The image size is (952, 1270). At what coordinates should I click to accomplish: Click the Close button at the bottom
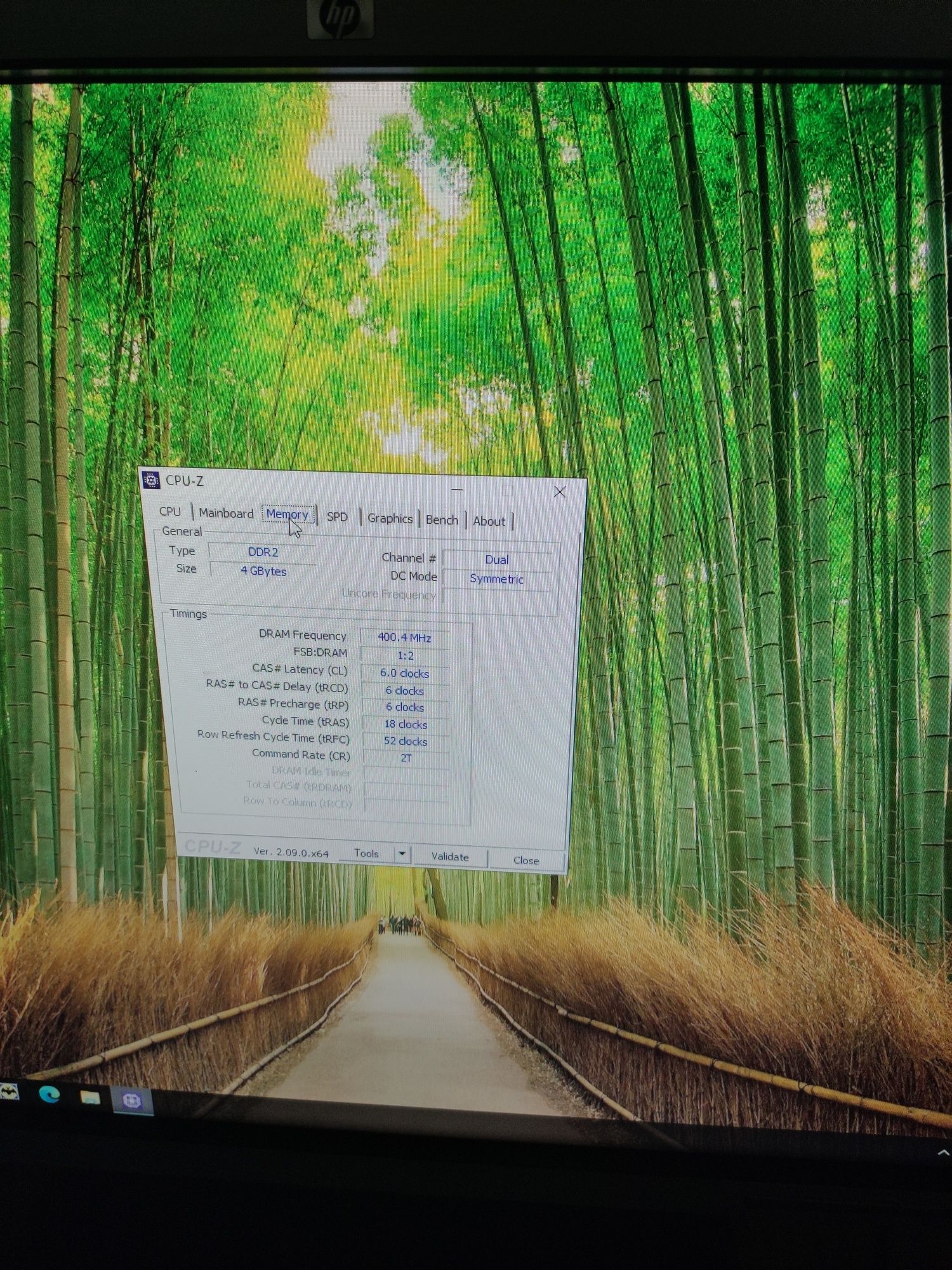click(x=526, y=860)
